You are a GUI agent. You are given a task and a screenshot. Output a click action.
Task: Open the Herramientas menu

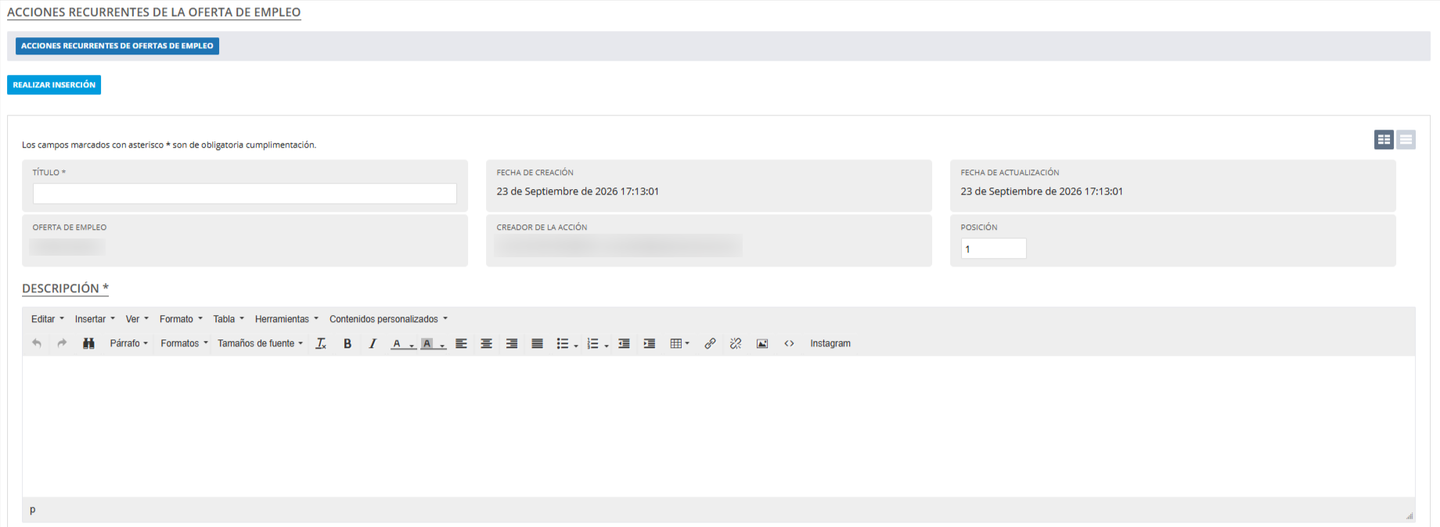coord(287,319)
